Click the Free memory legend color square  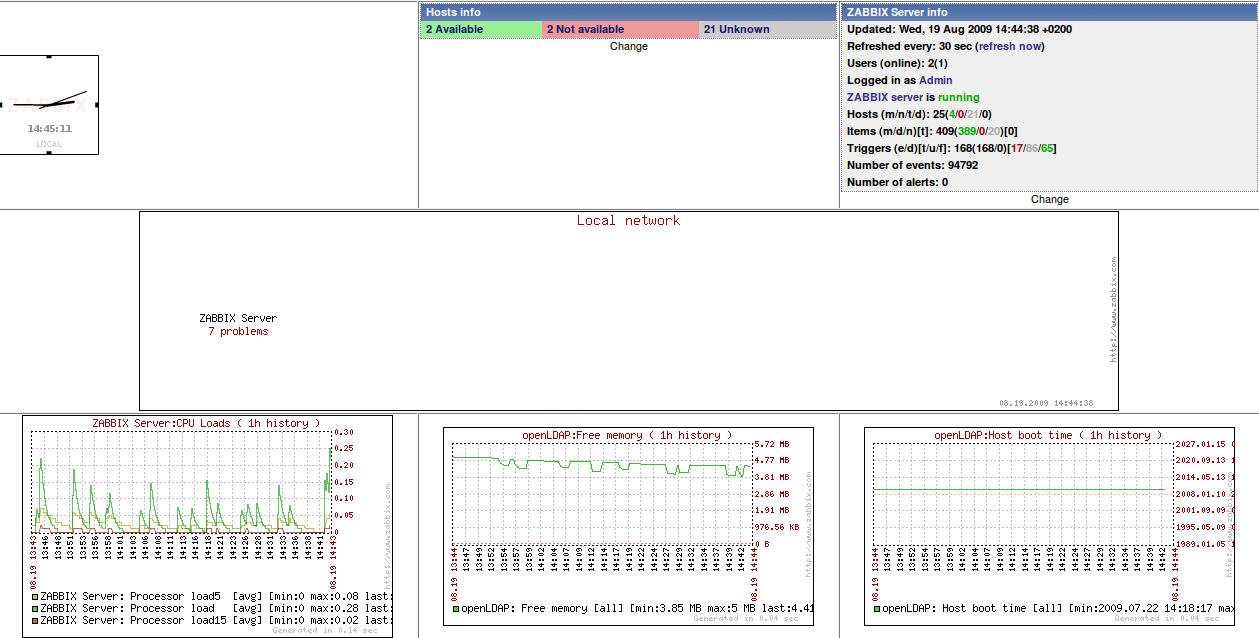(x=456, y=608)
